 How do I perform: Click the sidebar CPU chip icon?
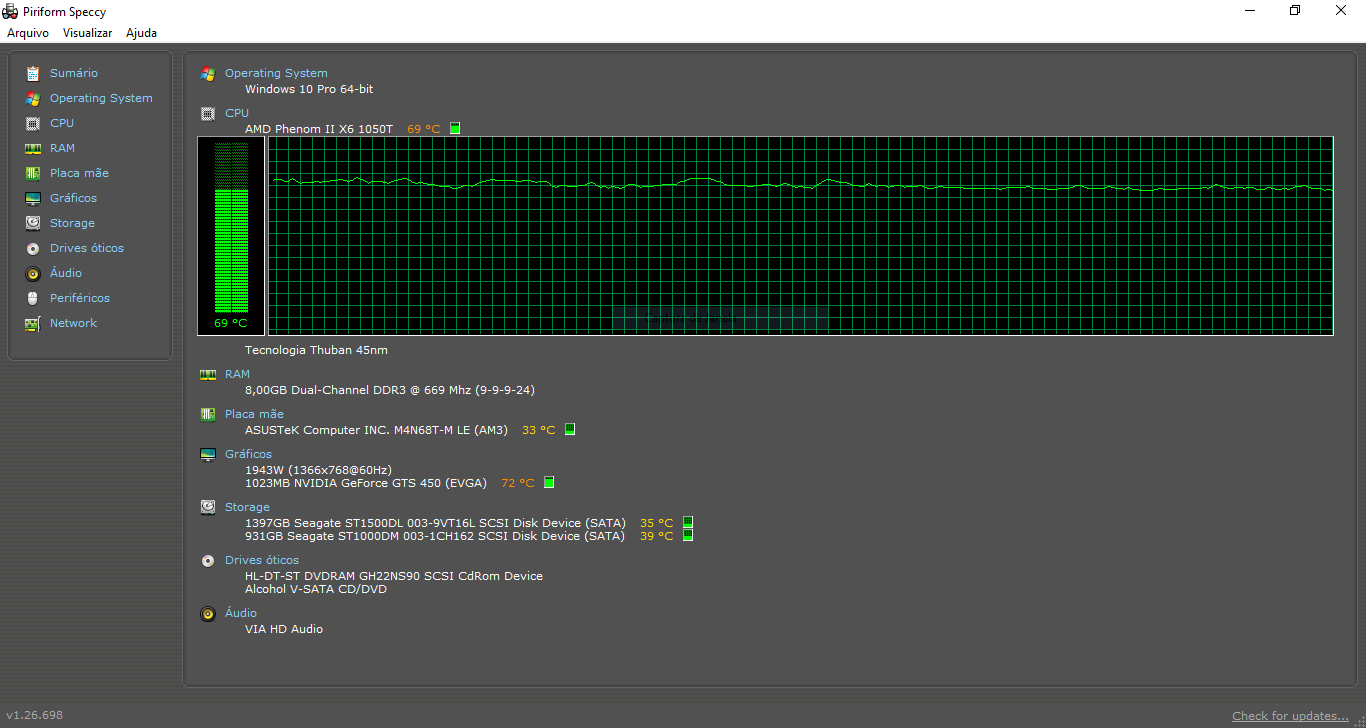pos(33,123)
